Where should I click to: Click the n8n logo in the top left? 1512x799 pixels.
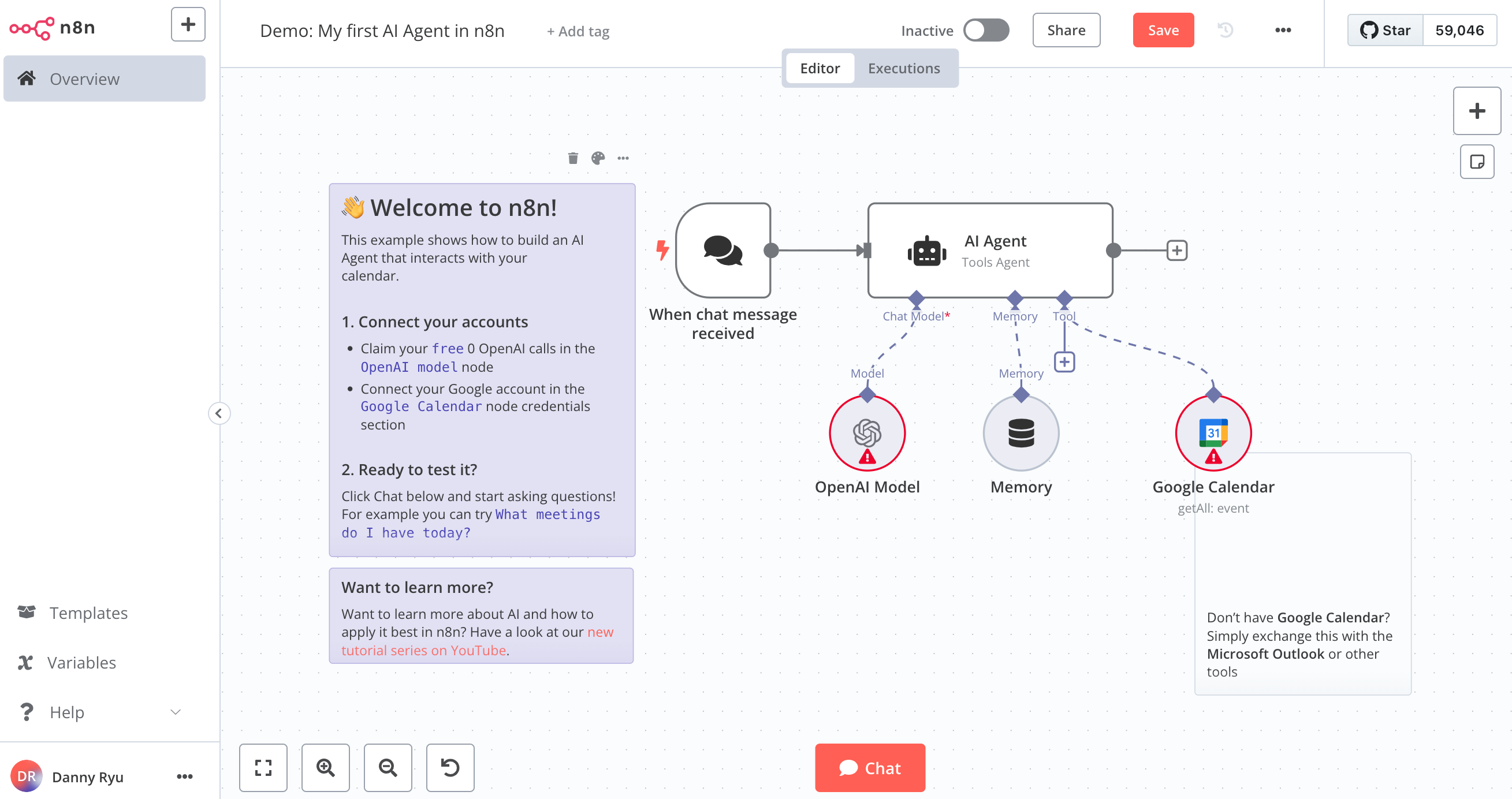(56, 28)
